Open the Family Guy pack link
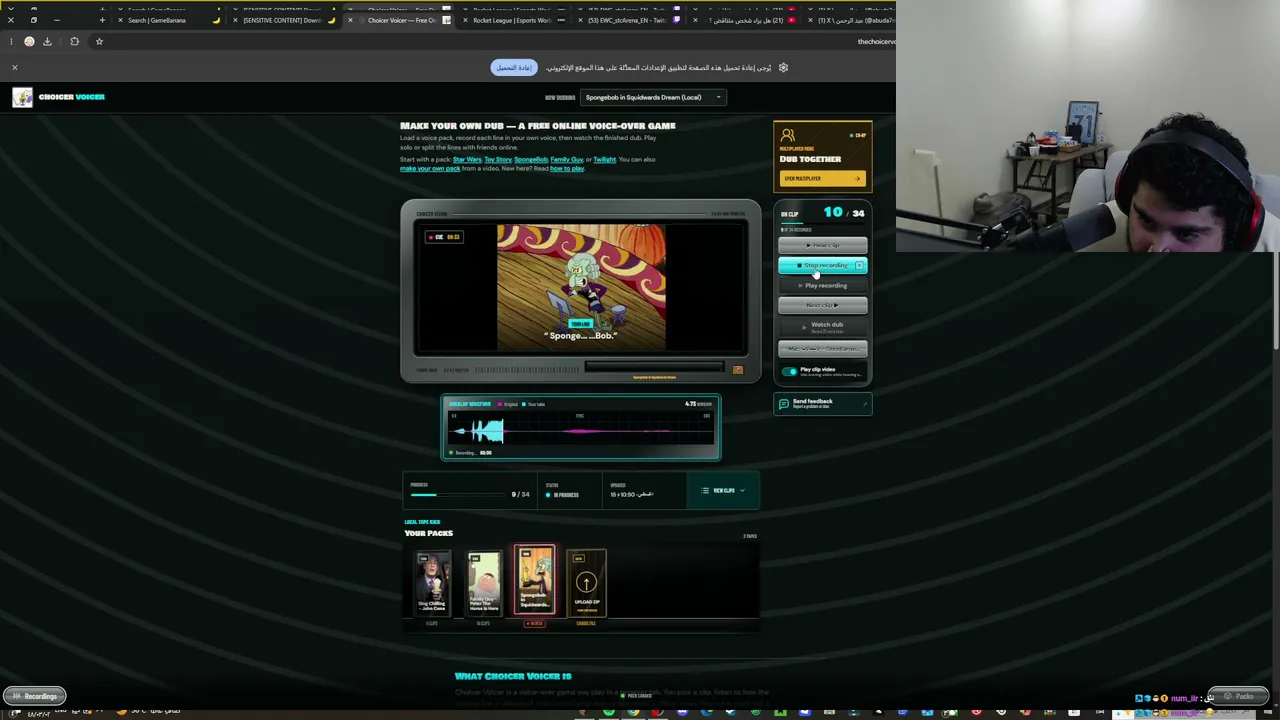1280x720 pixels. click(567, 160)
